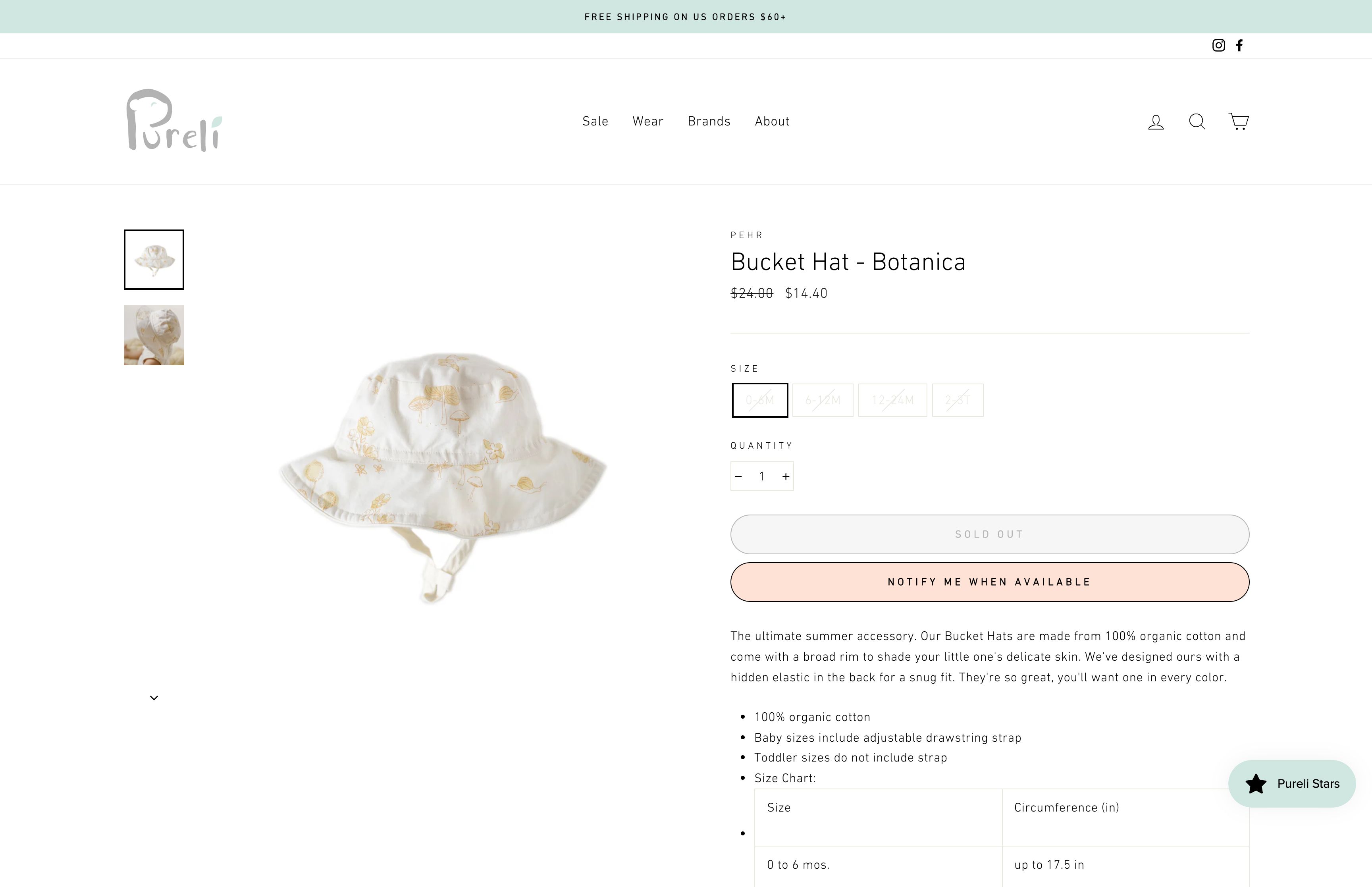This screenshot has height=887, width=1372.
Task: Select the 0-6M size option
Action: [760, 400]
